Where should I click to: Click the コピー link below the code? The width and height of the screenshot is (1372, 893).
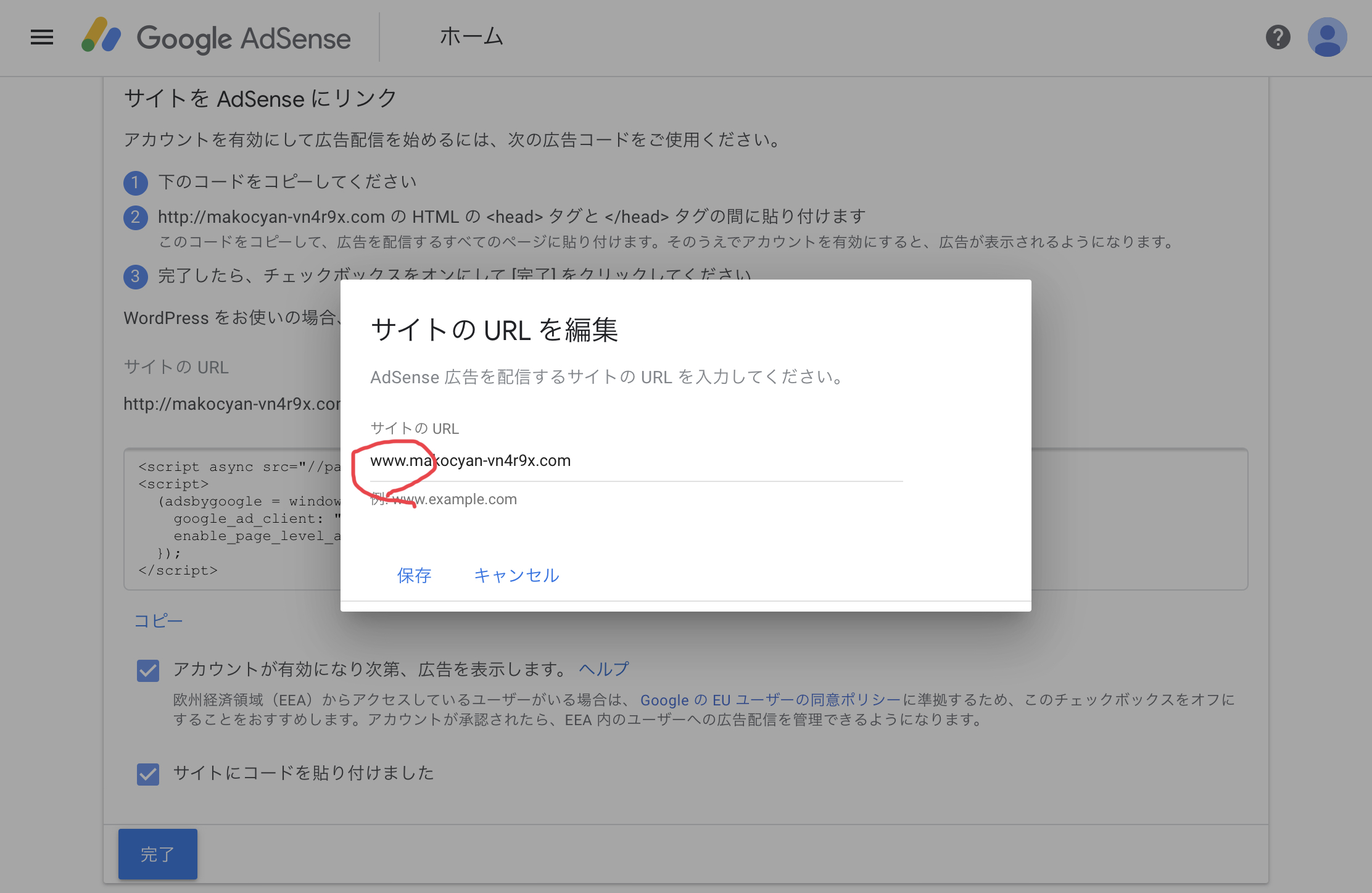pos(159,620)
